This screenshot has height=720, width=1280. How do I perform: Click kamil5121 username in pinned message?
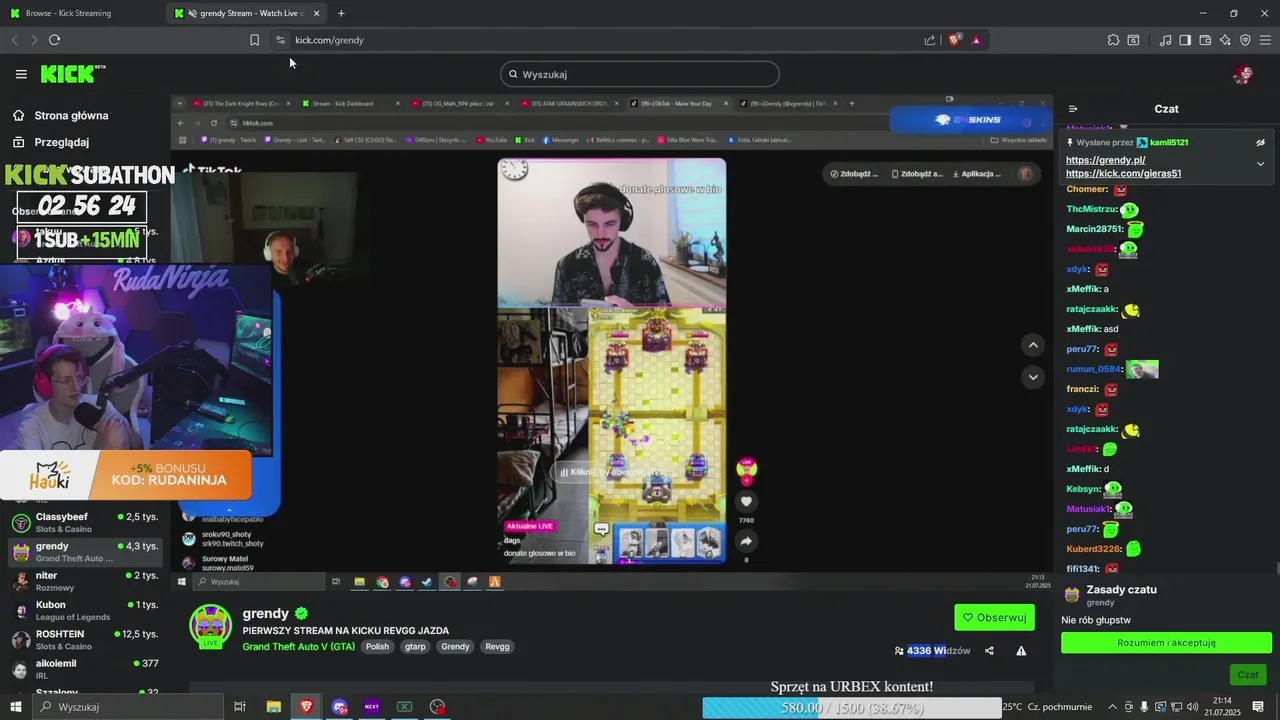tap(1169, 143)
